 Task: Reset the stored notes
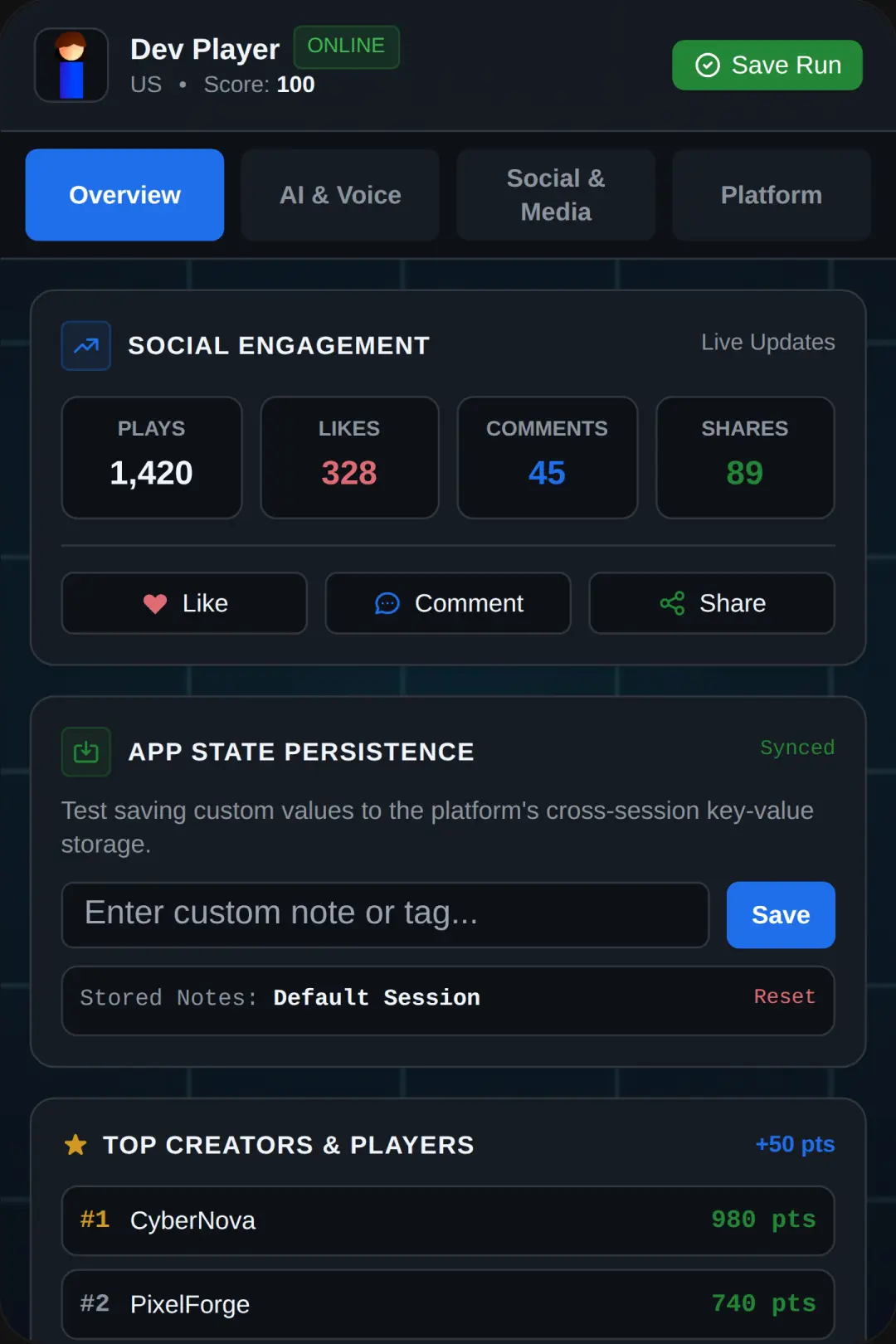(x=785, y=996)
